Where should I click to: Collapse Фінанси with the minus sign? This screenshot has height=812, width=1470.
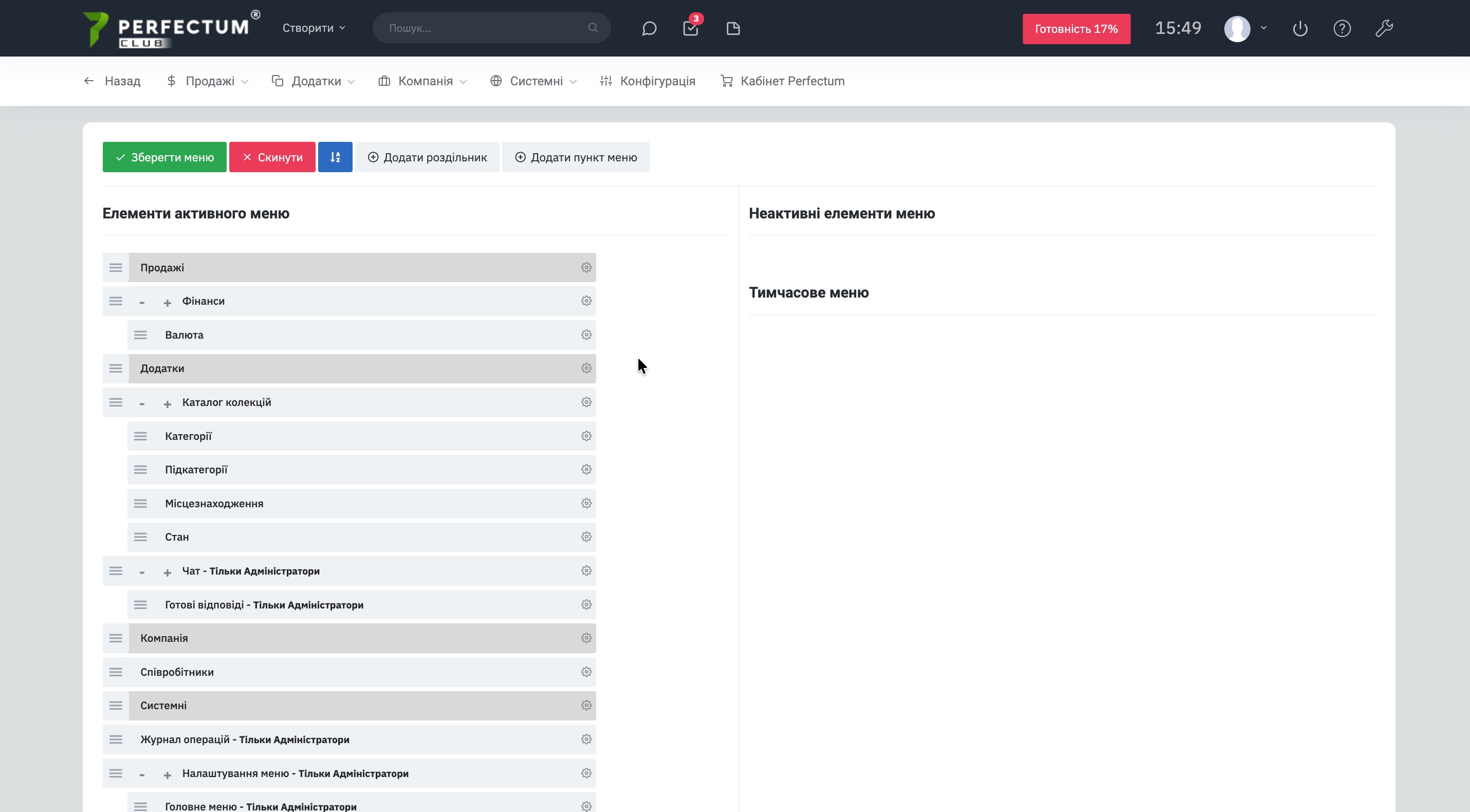[x=142, y=302]
